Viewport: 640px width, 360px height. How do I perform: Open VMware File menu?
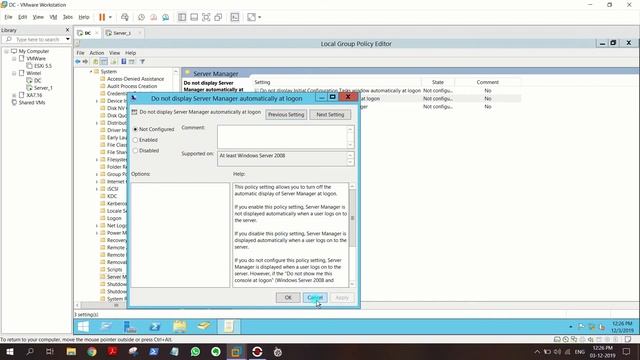8,17
